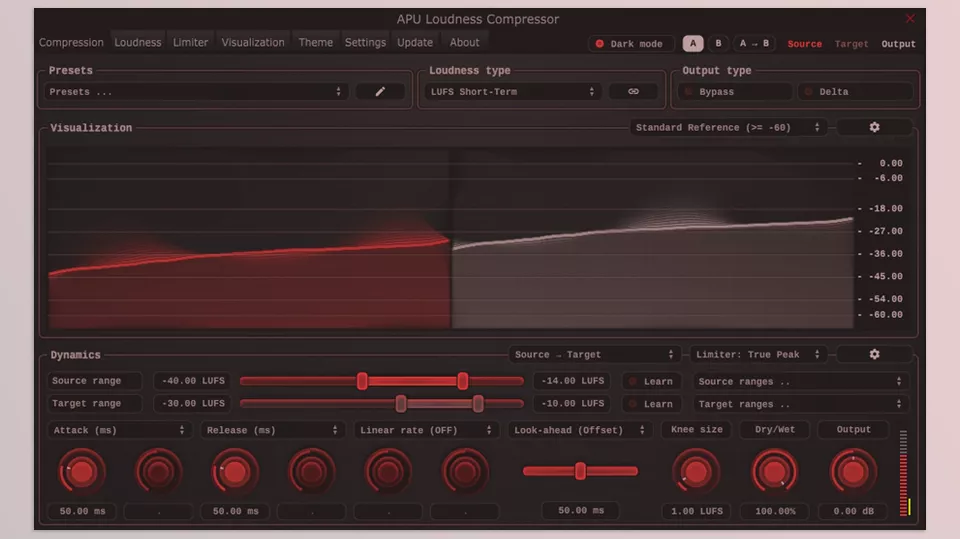Click the pencil edit presets icon
Viewport: 960px width, 539px height.
click(380, 92)
